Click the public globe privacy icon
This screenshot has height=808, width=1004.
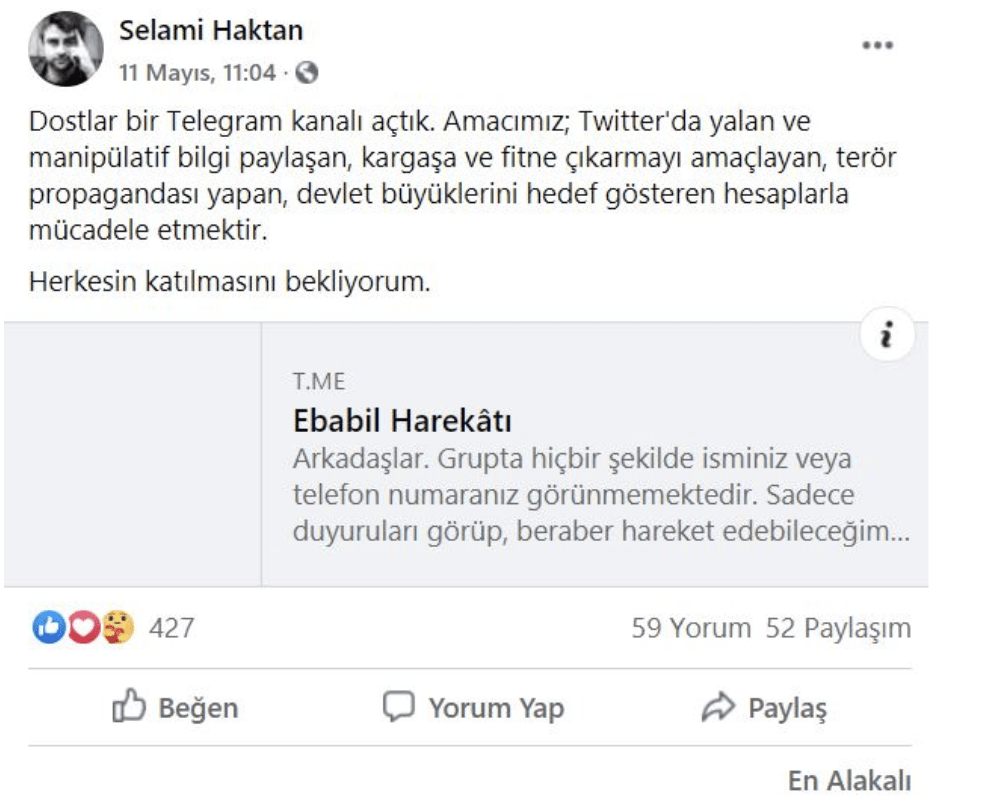pos(308,73)
